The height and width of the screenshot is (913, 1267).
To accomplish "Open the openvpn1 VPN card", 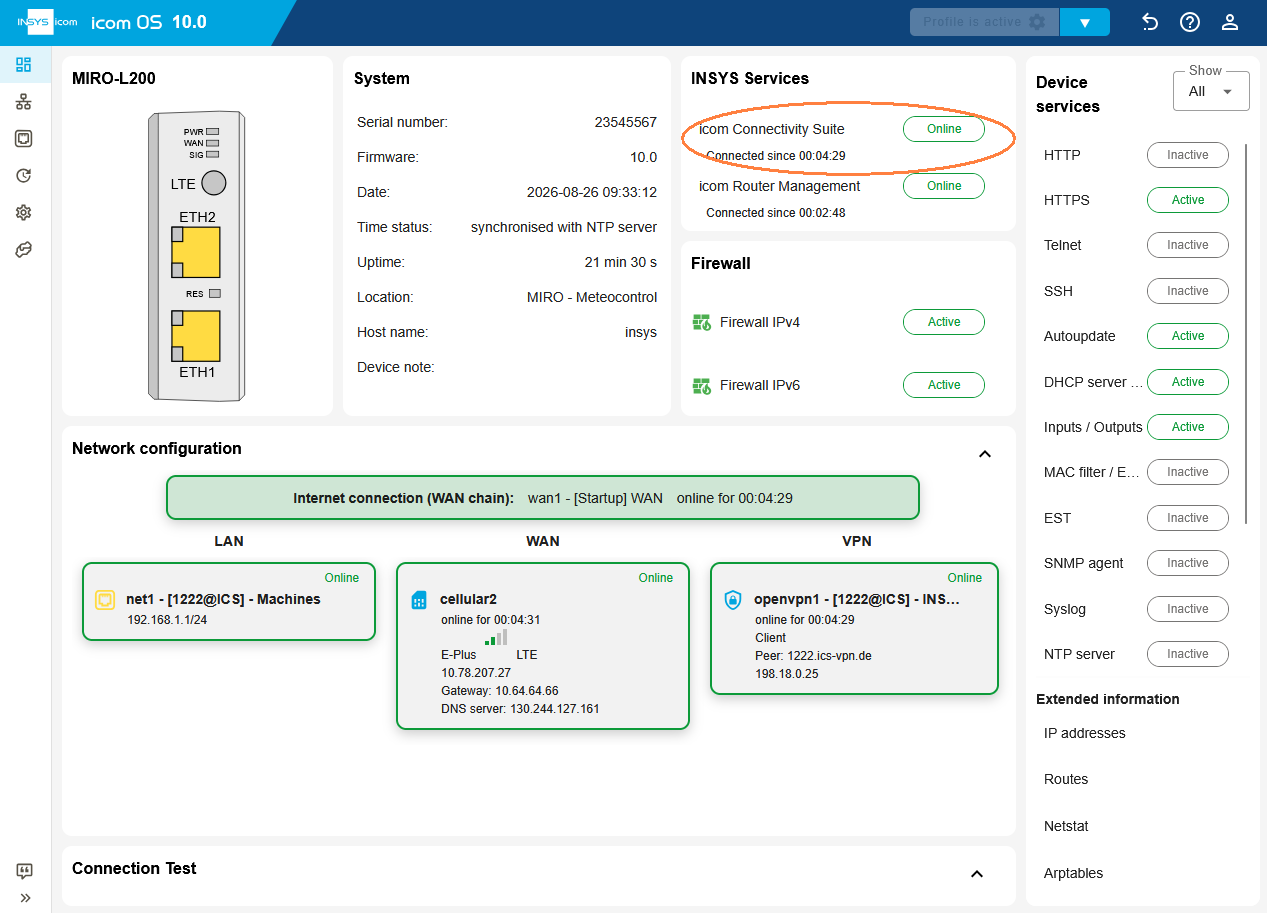I will pyautogui.click(x=854, y=627).
